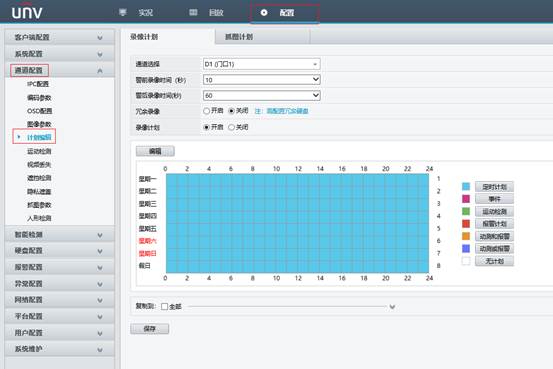Enable 冗余录像 with the 开启 radio
The height and width of the screenshot is (369, 553).
[x=207, y=111]
